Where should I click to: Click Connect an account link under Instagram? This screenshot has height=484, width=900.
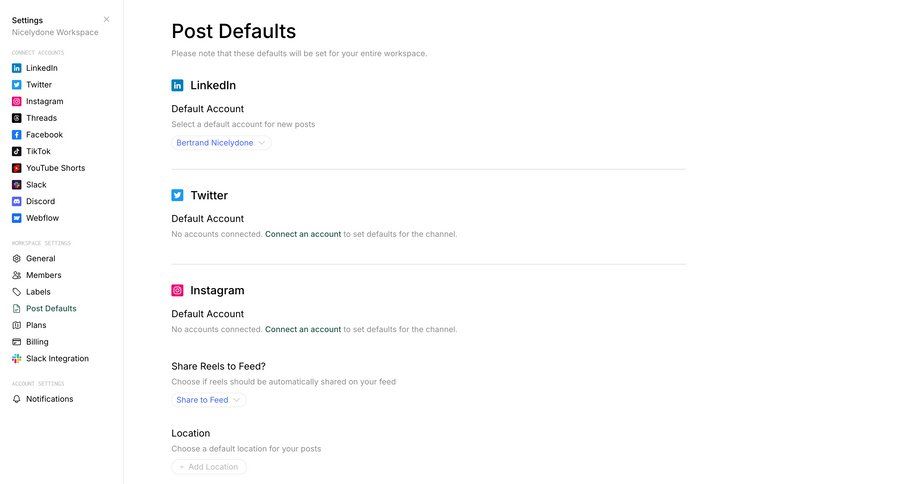(303, 329)
